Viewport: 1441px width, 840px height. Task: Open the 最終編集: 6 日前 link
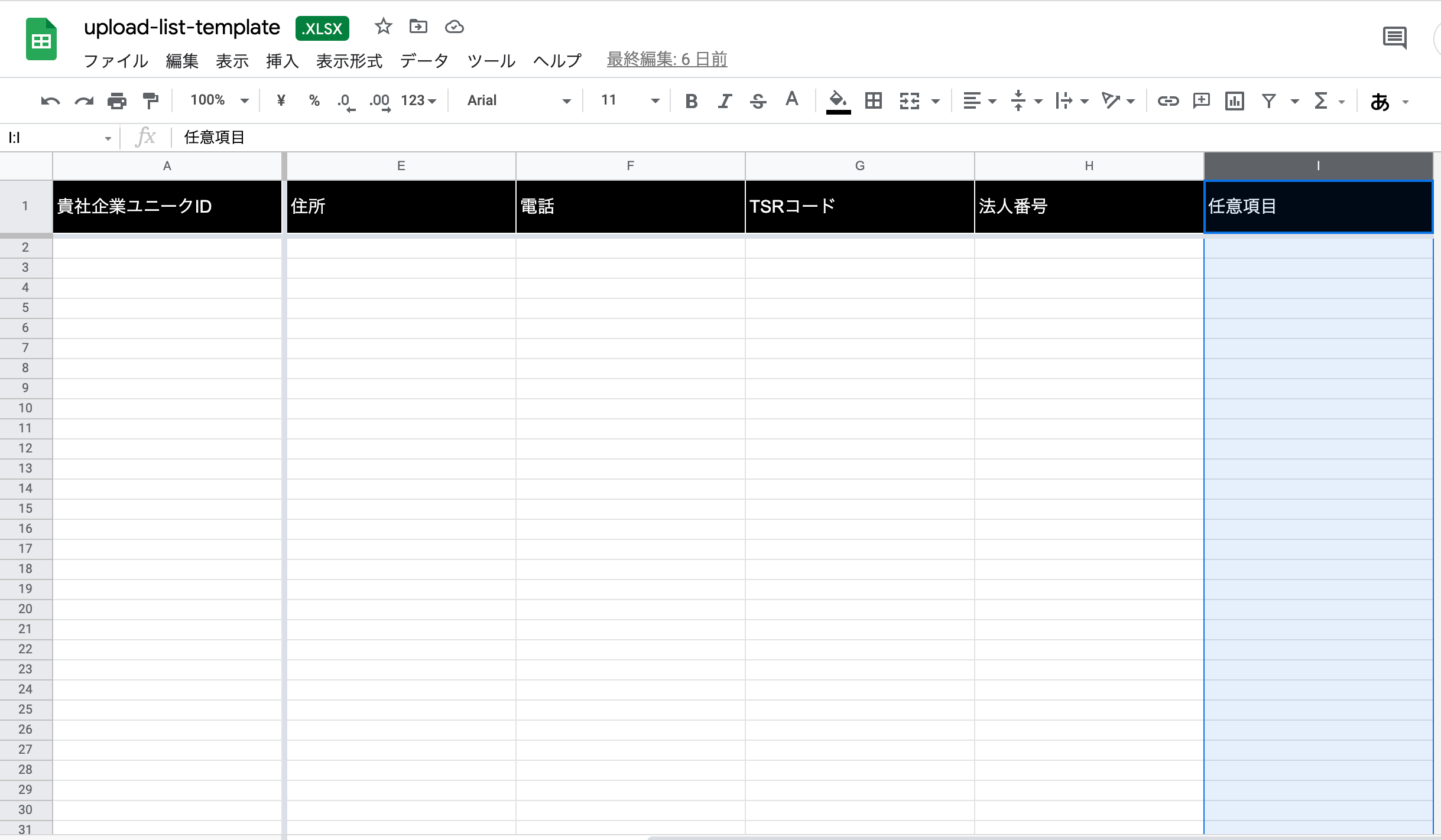click(667, 59)
